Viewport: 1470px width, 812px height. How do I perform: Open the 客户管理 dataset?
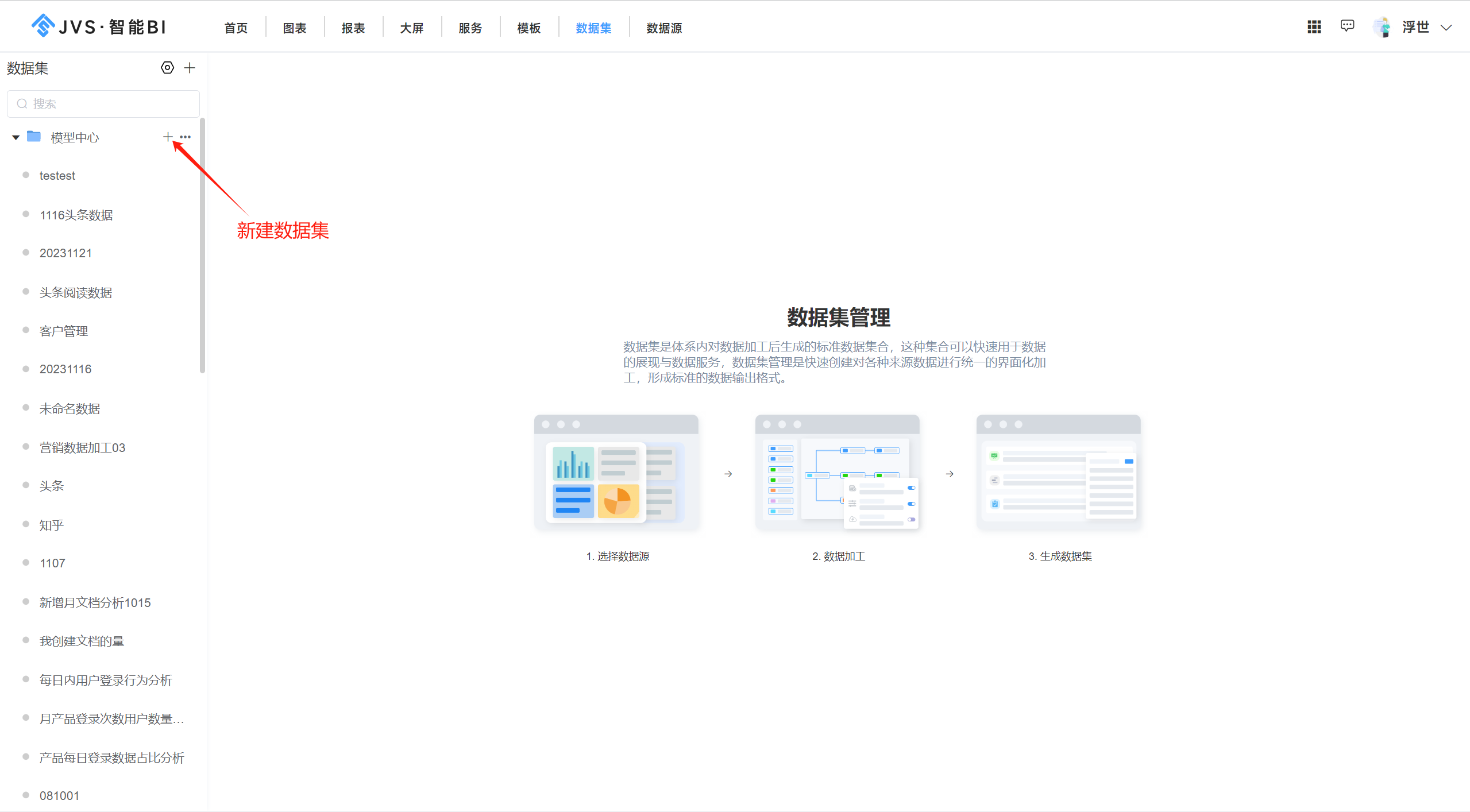(x=63, y=331)
